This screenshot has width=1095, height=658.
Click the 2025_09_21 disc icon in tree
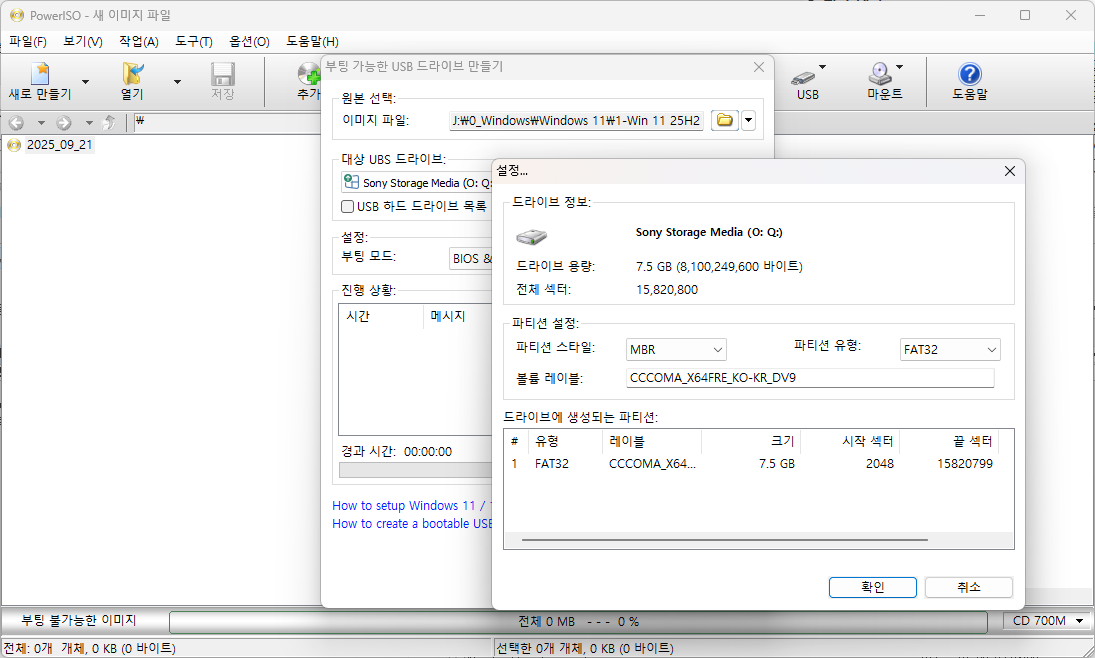[x=14, y=145]
